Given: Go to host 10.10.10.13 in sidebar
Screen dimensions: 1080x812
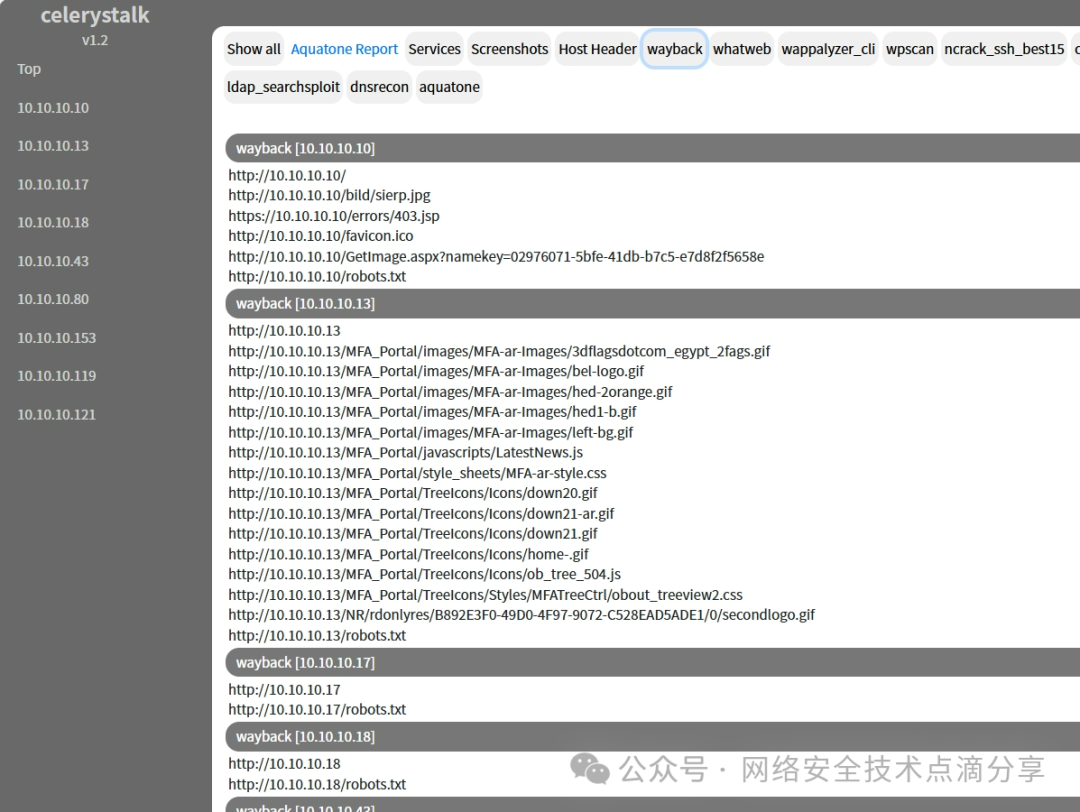Looking at the screenshot, I should (x=53, y=145).
